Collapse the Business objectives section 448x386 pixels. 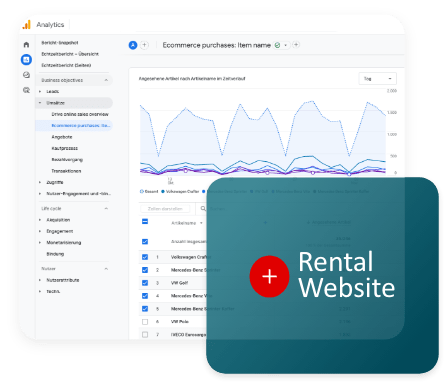(x=106, y=80)
